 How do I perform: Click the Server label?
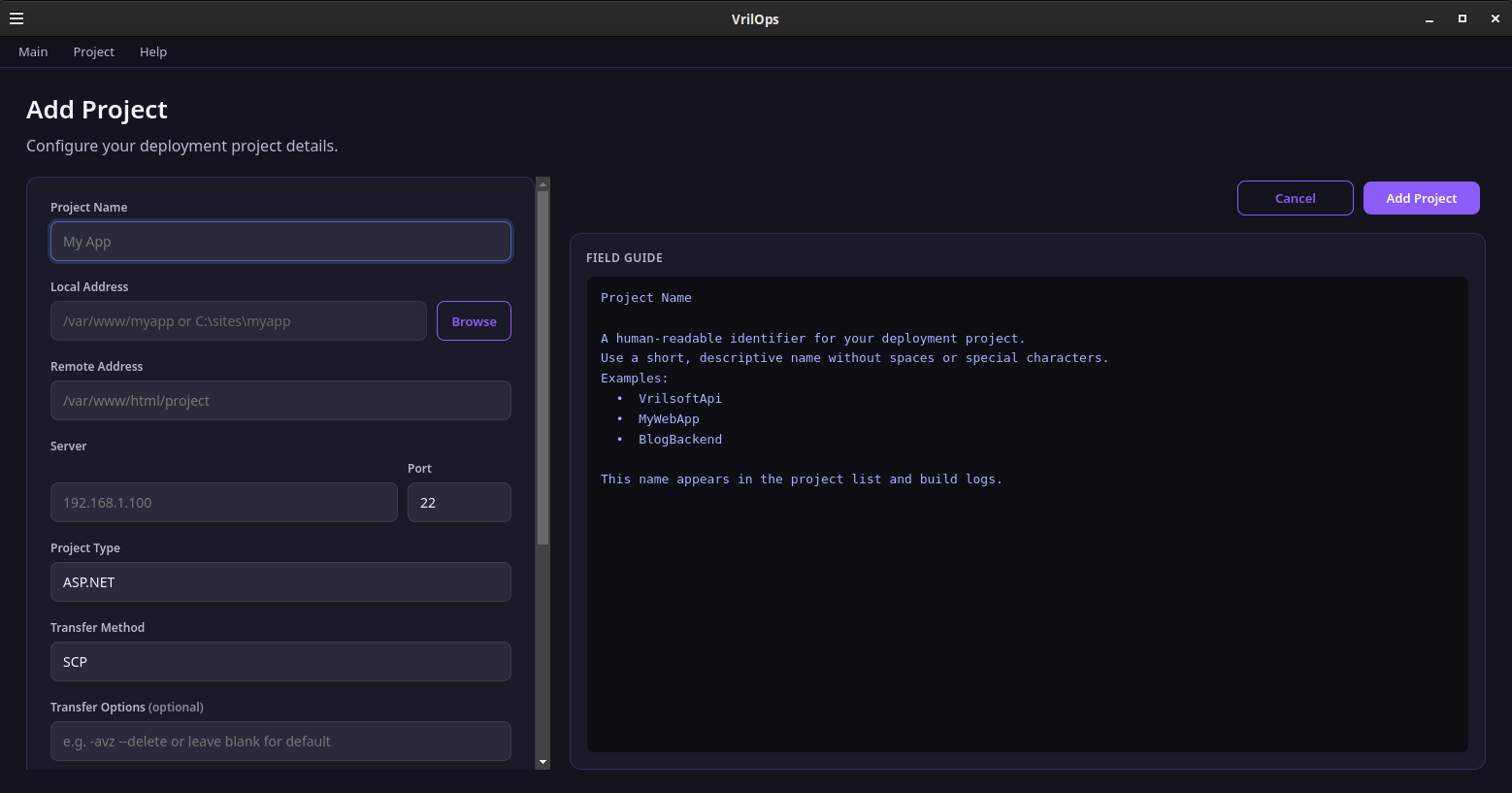point(69,446)
